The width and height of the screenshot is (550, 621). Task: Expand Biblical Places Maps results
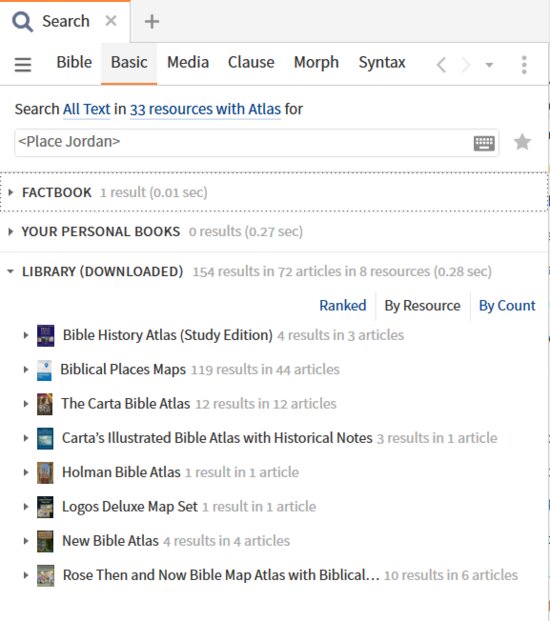(x=26, y=370)
